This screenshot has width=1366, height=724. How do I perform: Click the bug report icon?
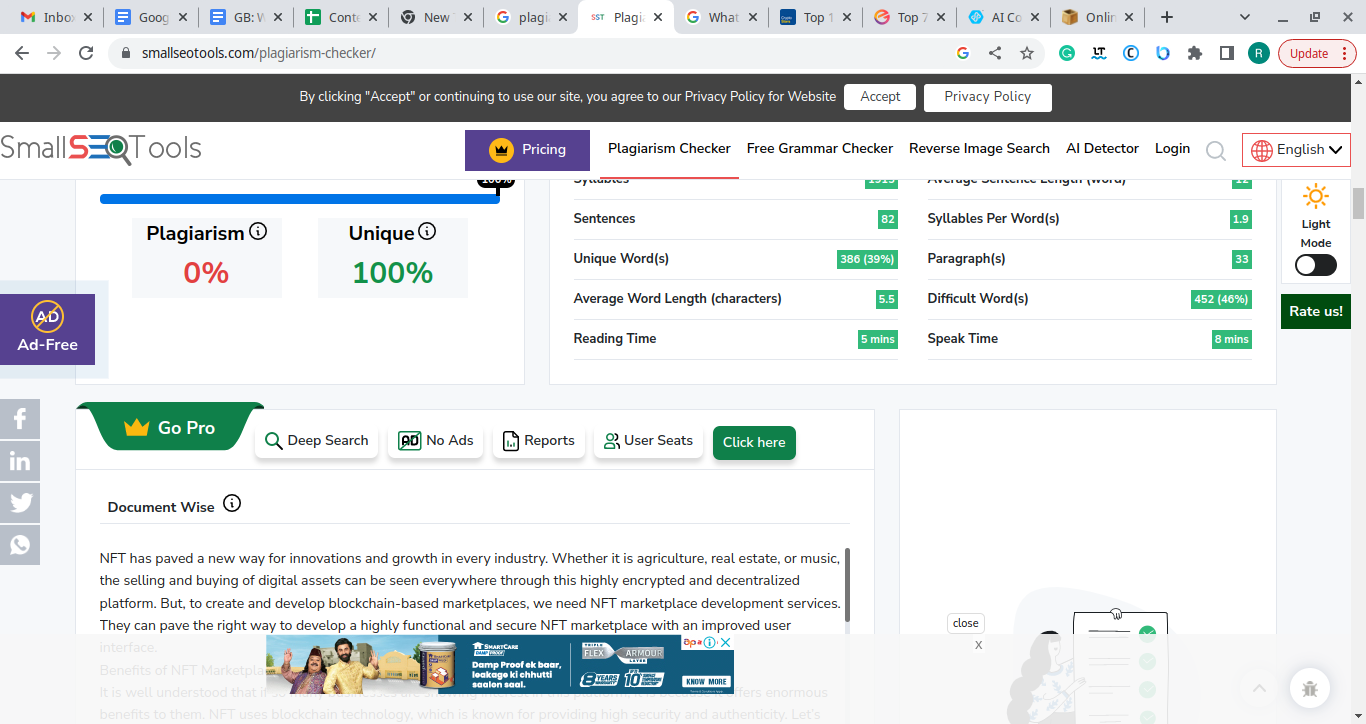coord(1309,688)
